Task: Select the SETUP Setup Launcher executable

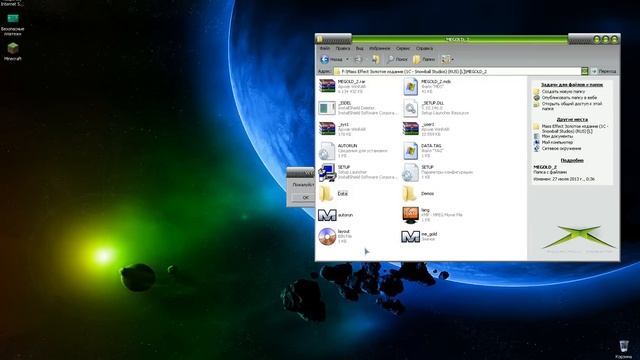Action: [357, 172]
